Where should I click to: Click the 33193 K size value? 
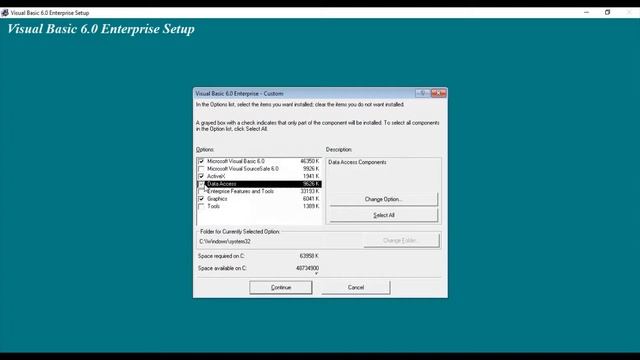pyautogui.click(x=310, y=191)
